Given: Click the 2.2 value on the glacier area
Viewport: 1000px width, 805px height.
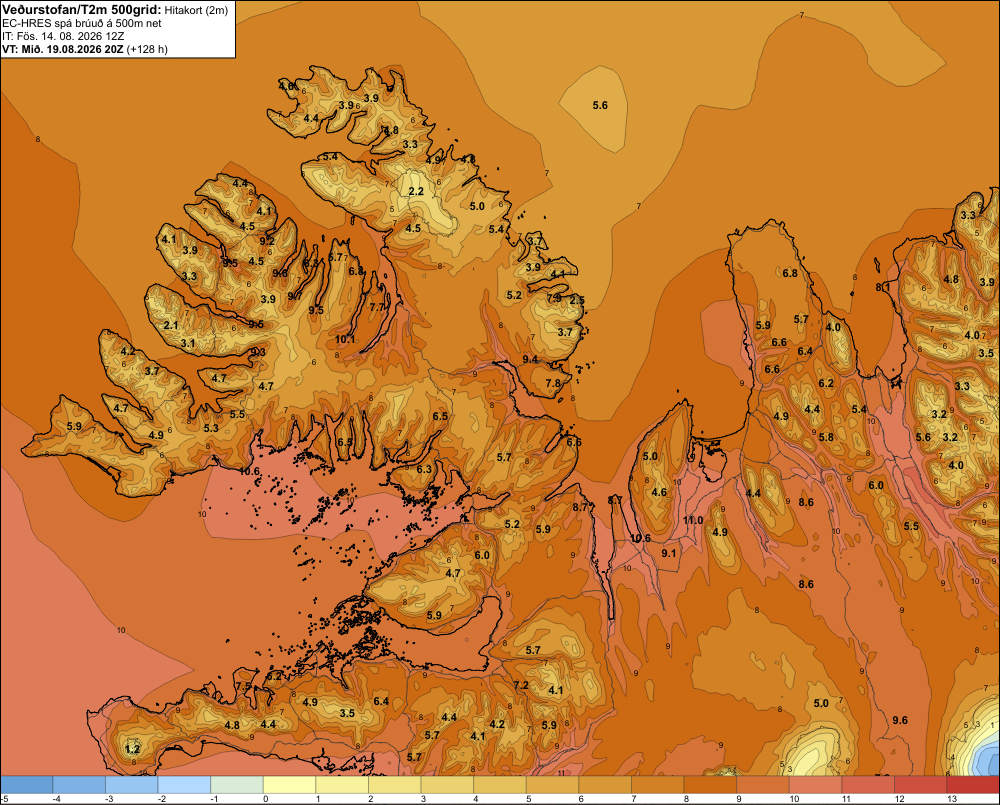Looking at the screenshot, I should click(x=416, y=191).
